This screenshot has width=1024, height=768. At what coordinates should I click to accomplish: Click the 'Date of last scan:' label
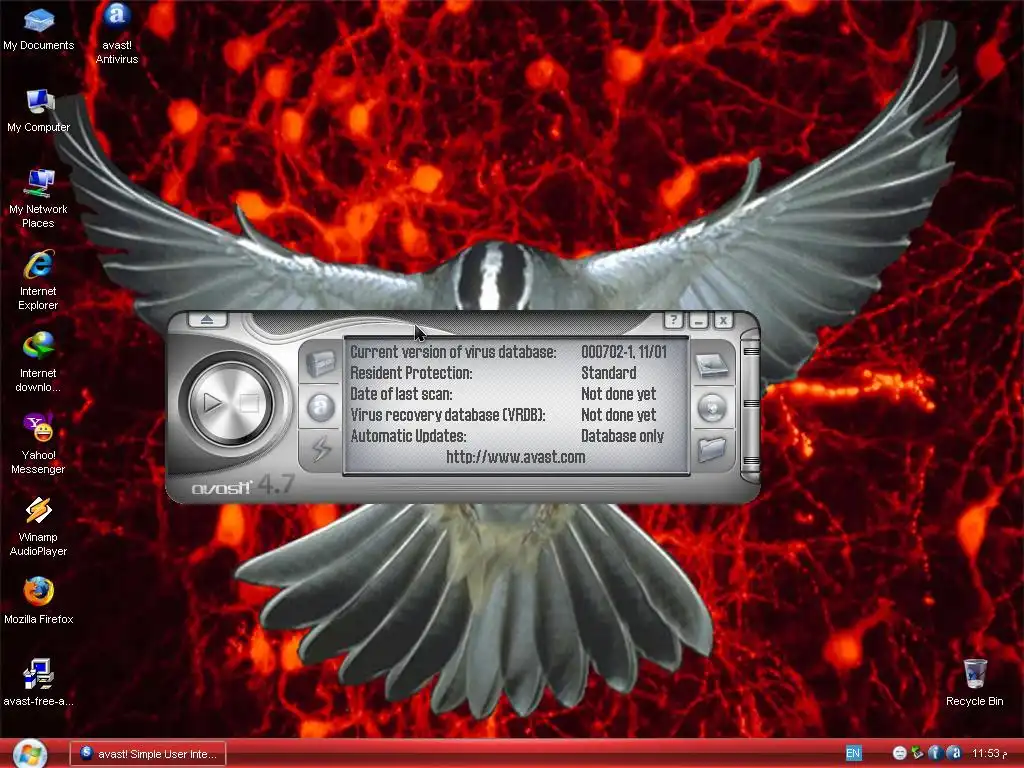[x=401, y=394]
